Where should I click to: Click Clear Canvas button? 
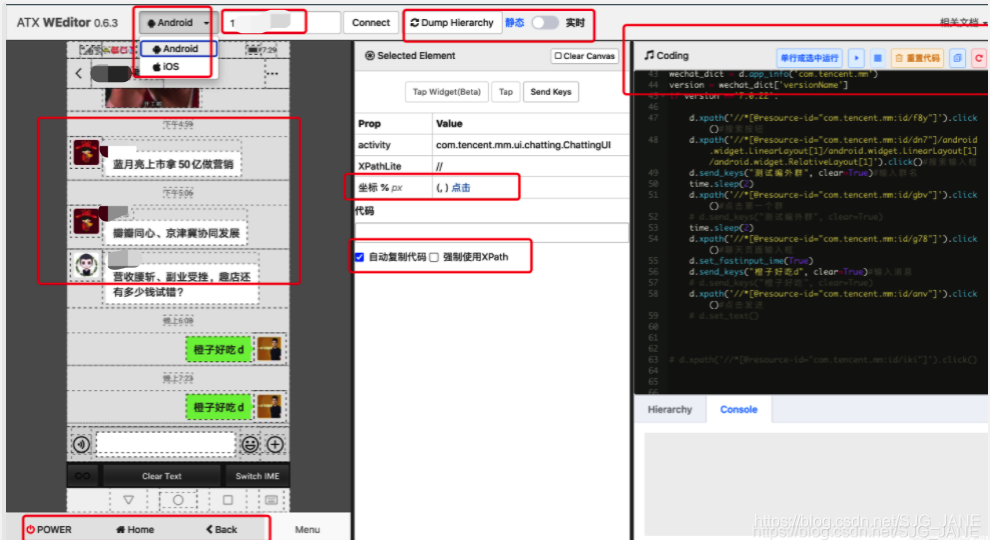[585, 56]
